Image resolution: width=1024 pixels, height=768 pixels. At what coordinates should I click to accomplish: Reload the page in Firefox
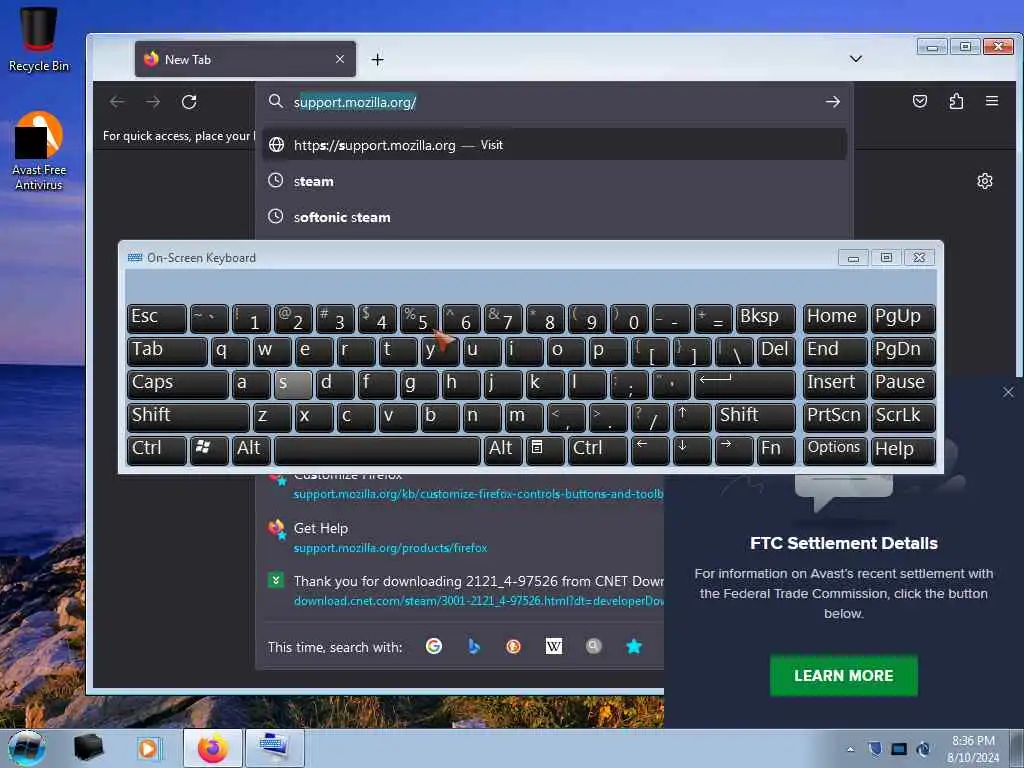pos(189,102)
